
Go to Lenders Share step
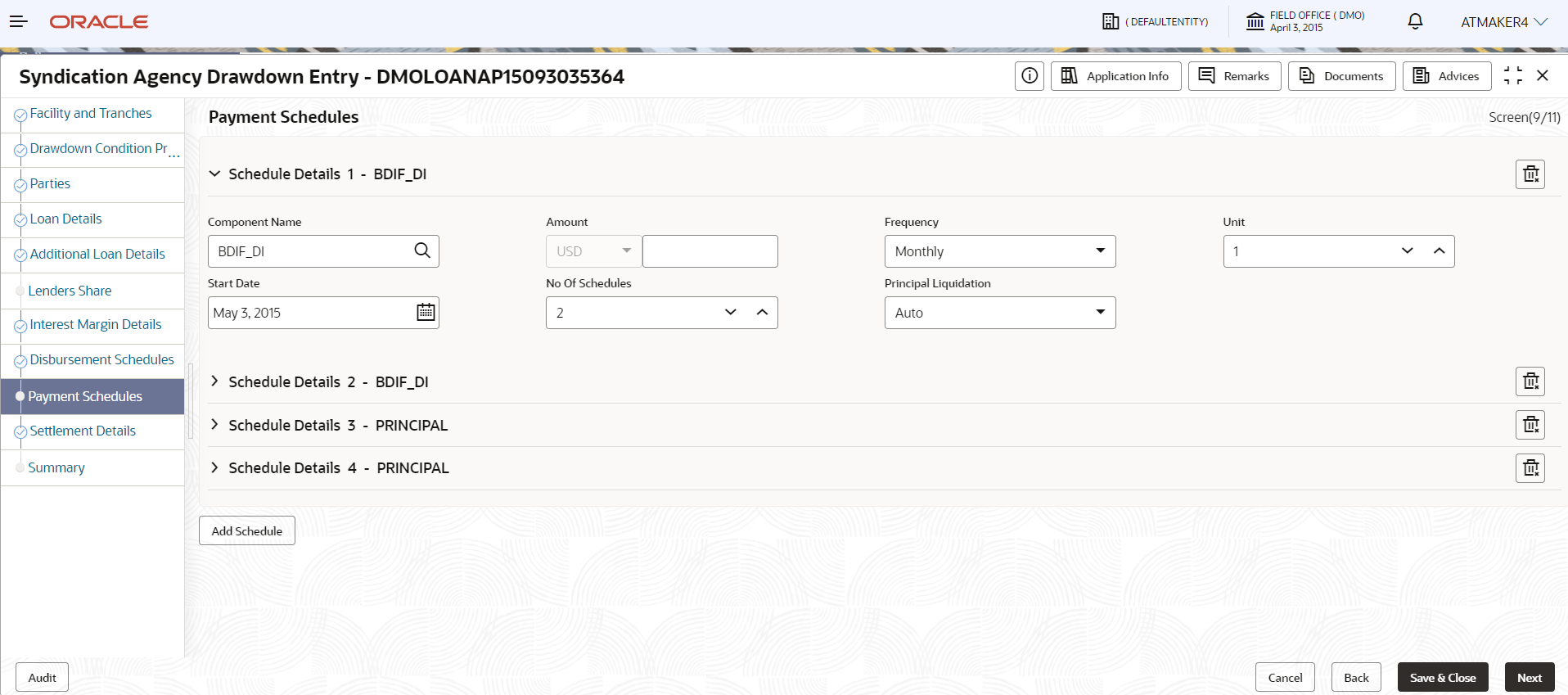tap(70, 291)
